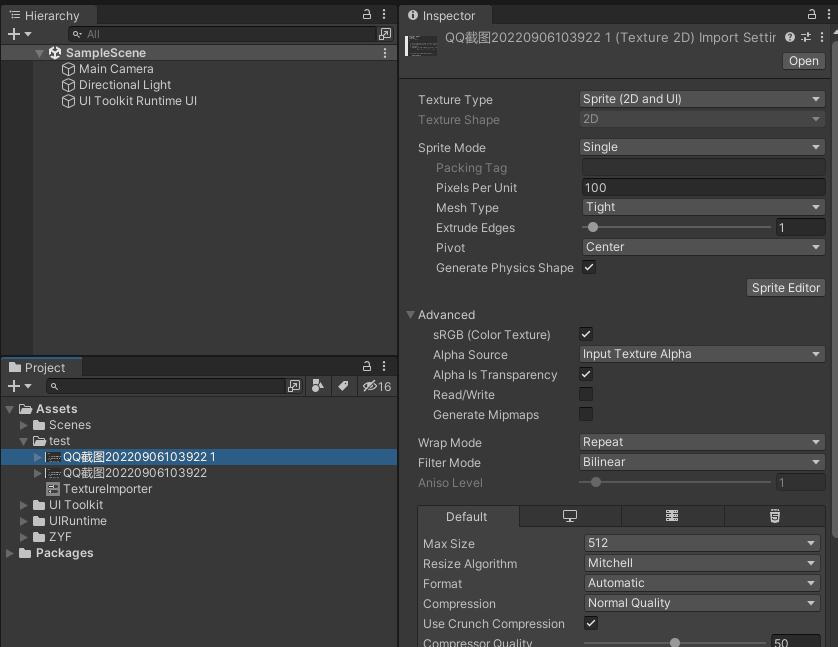Lock the Project panel

click(367, 367)
